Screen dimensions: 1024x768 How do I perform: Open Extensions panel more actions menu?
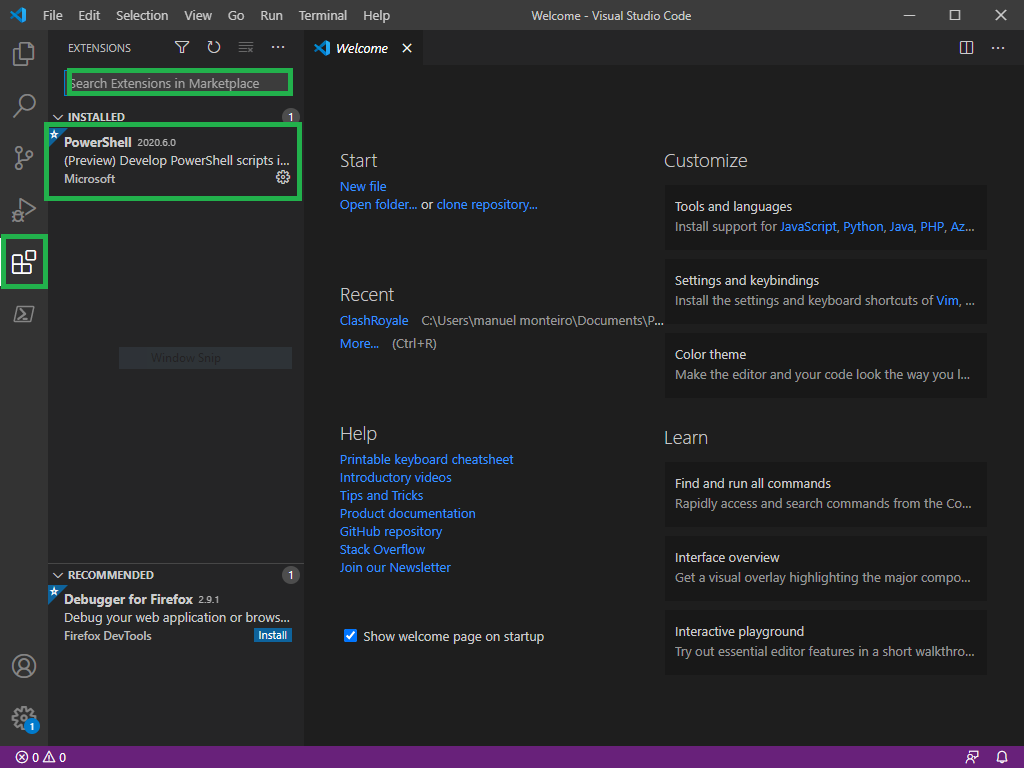pos(278,47)
